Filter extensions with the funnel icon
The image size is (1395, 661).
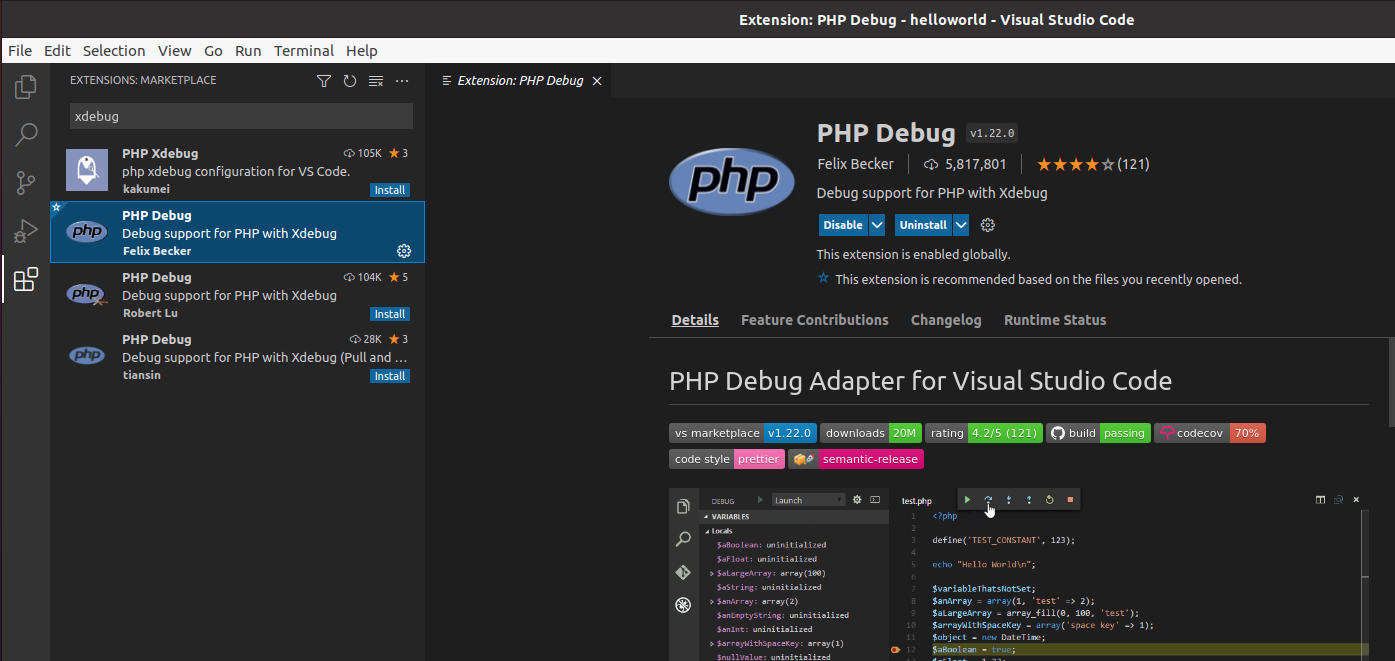pos(324,81)
